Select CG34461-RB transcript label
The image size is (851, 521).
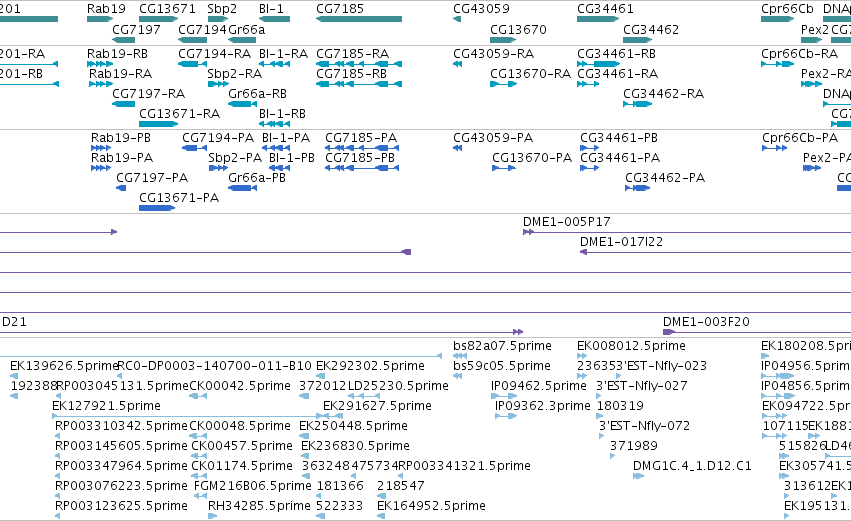[x=616, y=54]
